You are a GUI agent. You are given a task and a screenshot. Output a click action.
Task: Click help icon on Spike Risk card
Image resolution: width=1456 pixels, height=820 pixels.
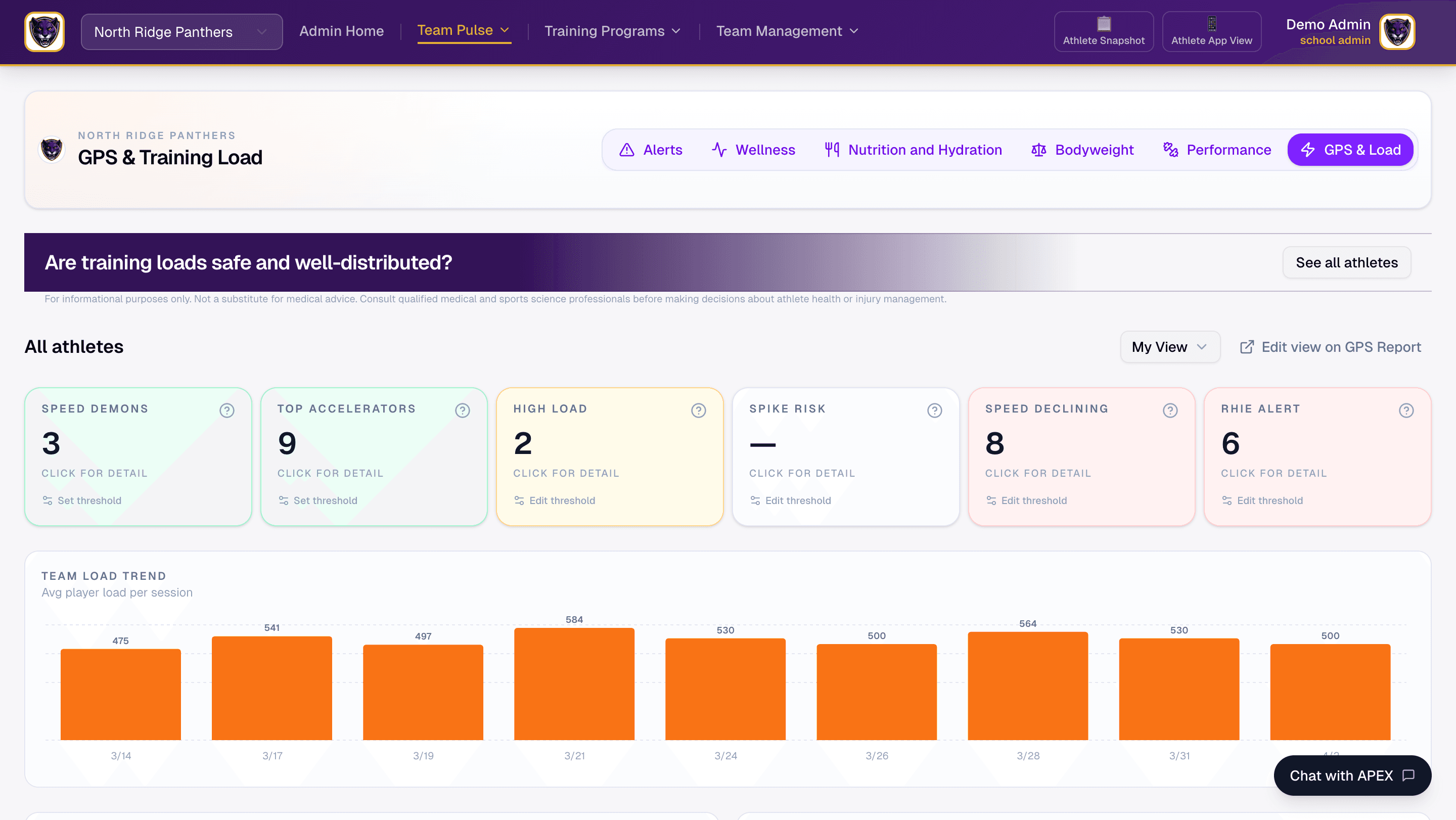tap(934, 411)
